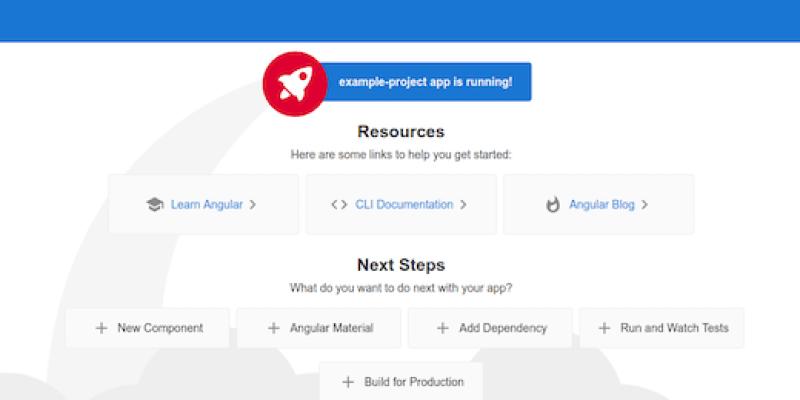Click the code brackets CLI icon

coord(339,204)
